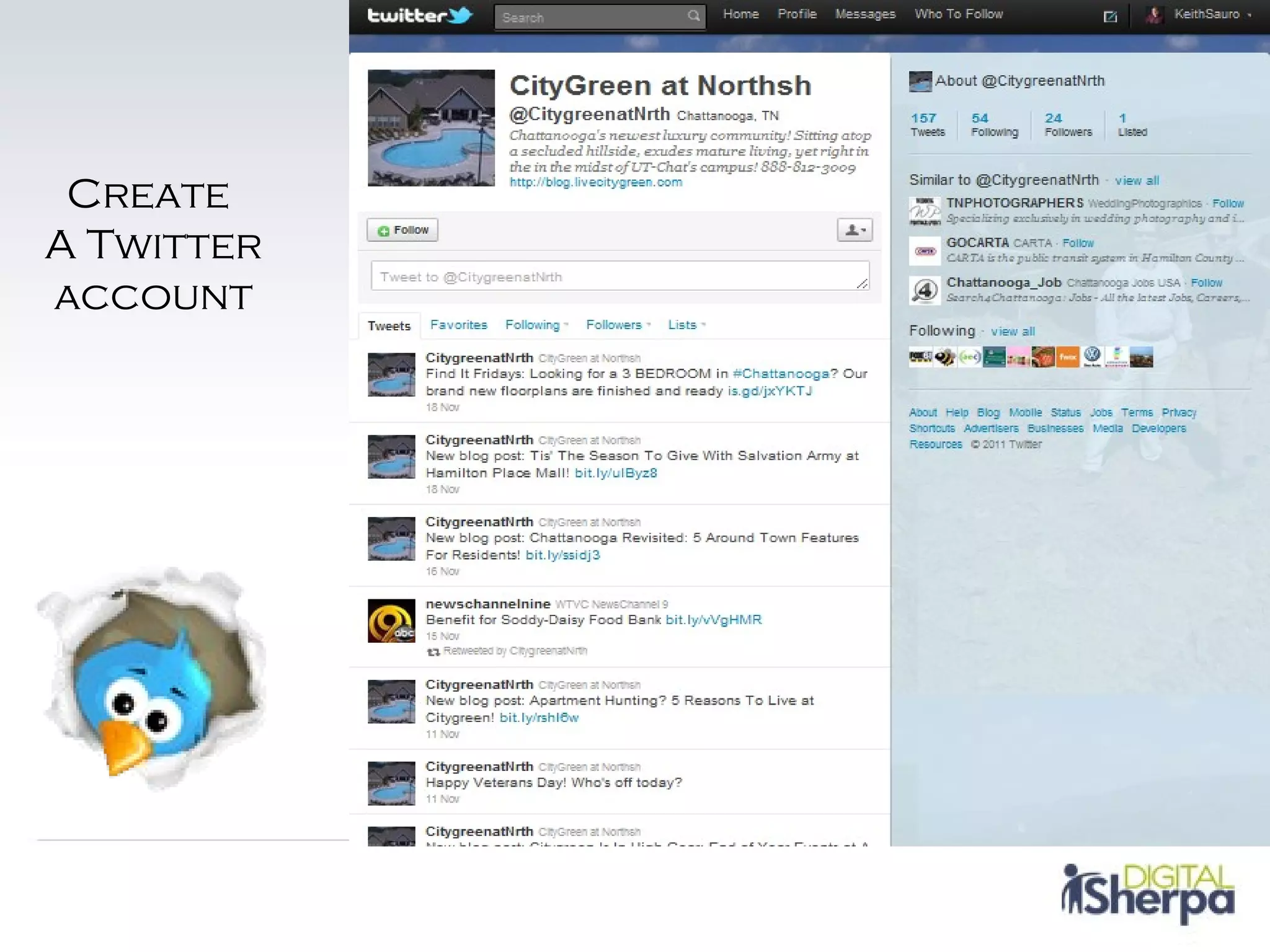
Task: Open the user actions dropdown button
Action: coord(855,230)
